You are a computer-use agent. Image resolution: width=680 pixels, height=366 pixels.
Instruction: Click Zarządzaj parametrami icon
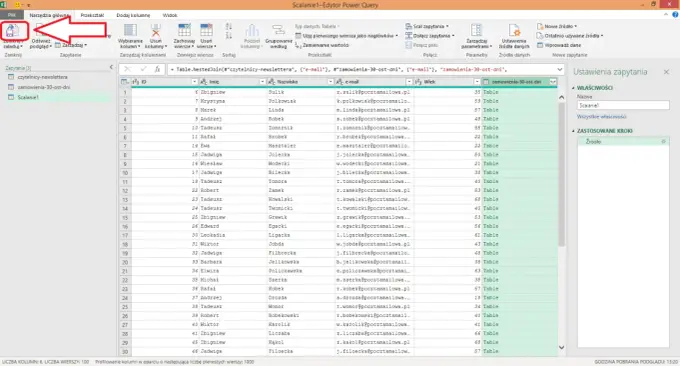tap(476, 30)
